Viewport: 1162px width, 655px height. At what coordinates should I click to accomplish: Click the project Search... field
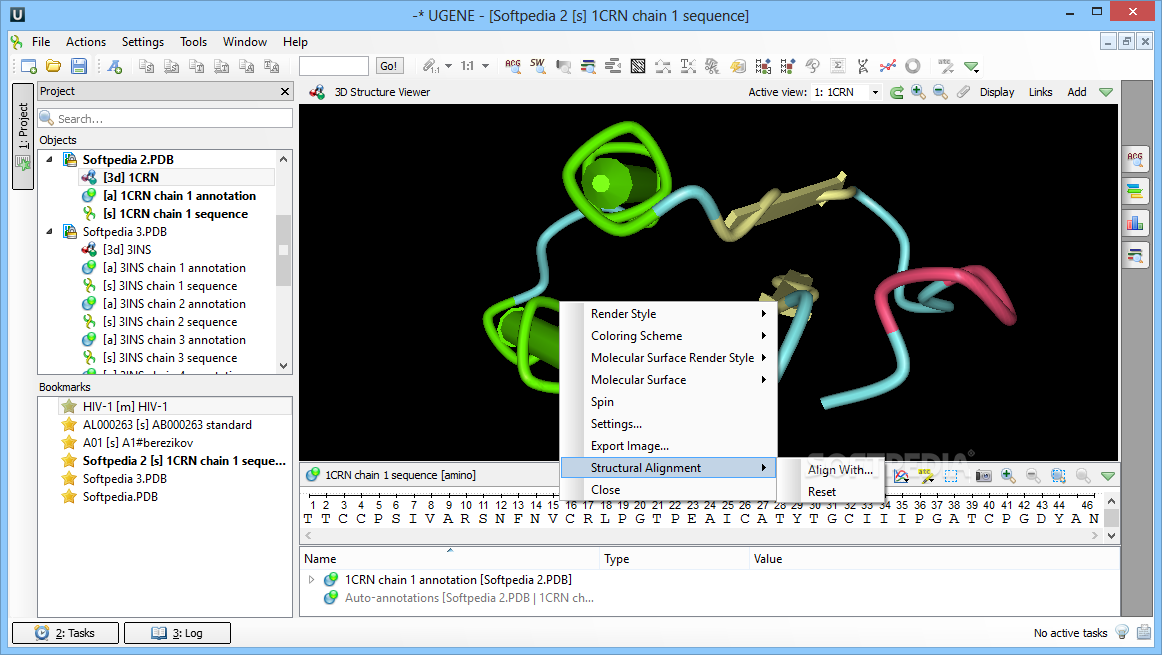click(x=165, y=119)
